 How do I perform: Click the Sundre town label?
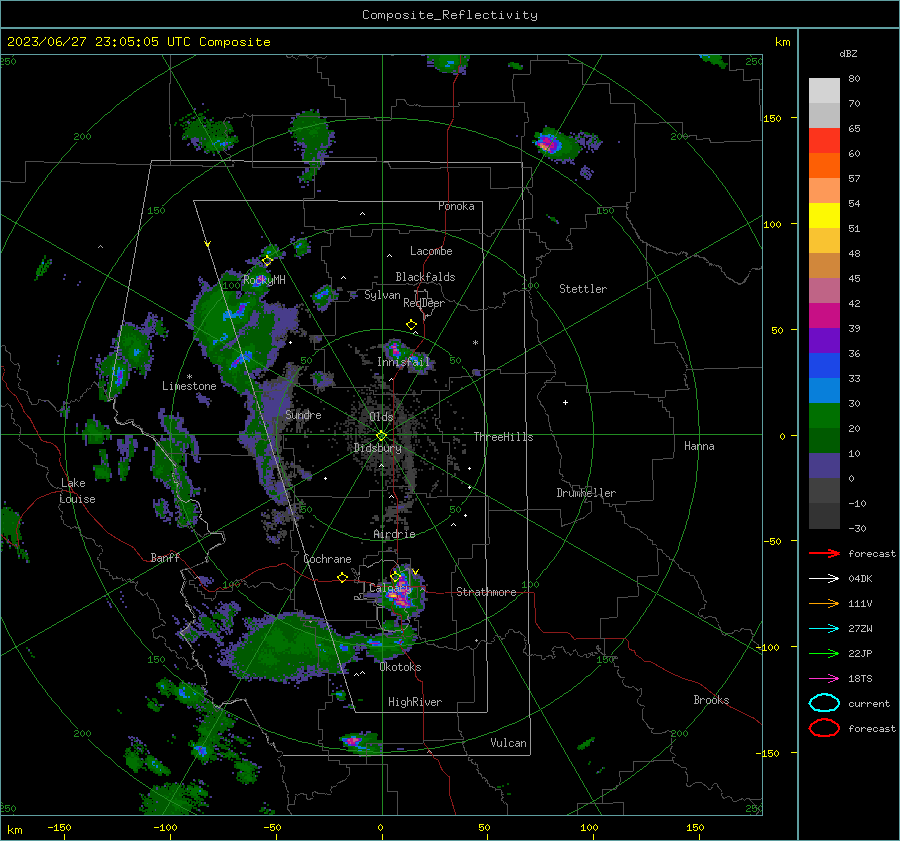(303, 414)
